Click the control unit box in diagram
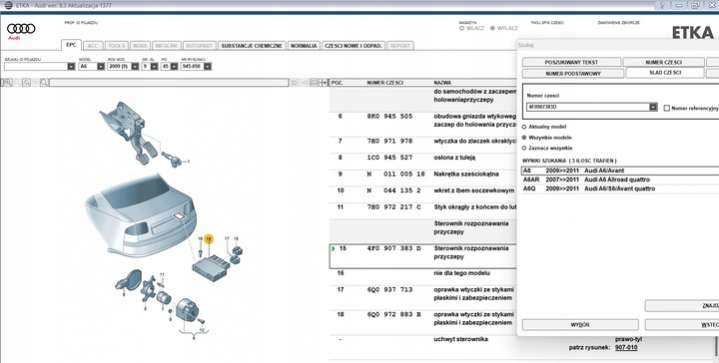The image size is (719, 363). click(x=211, y=268)
